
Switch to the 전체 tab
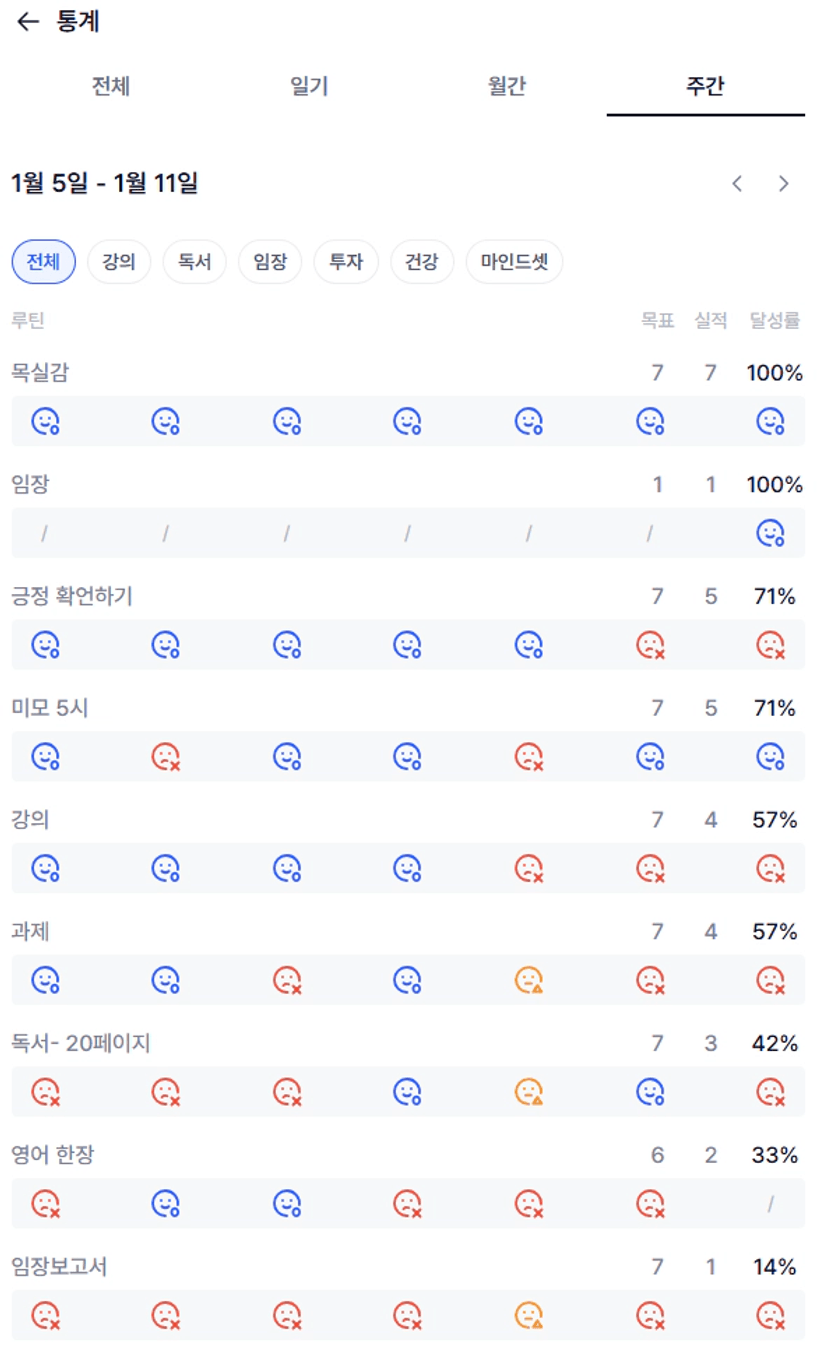[111, 87]
